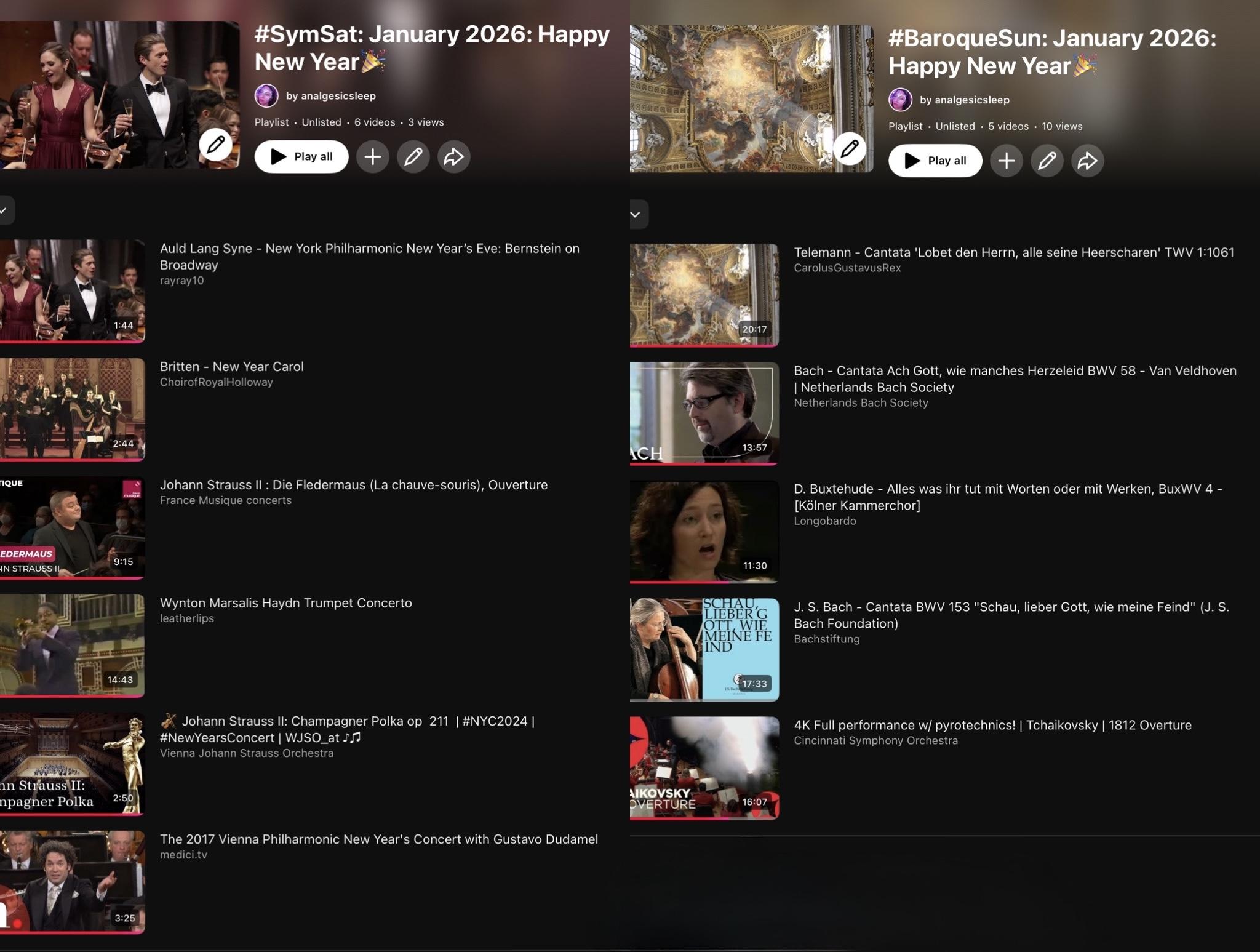Viewport: 1260px width, 952px height.
Task: Click the share arrow on SymSat playlist
Action: [453, 157]
